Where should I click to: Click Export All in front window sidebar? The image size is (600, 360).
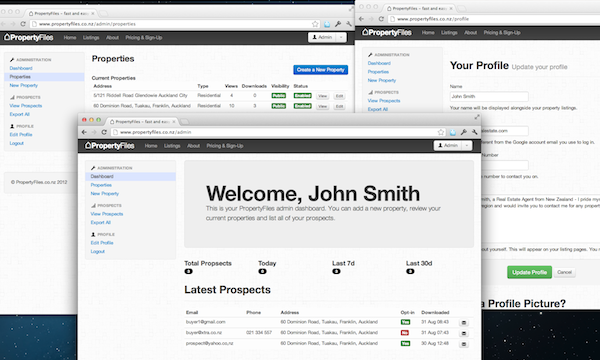[100, 222]
